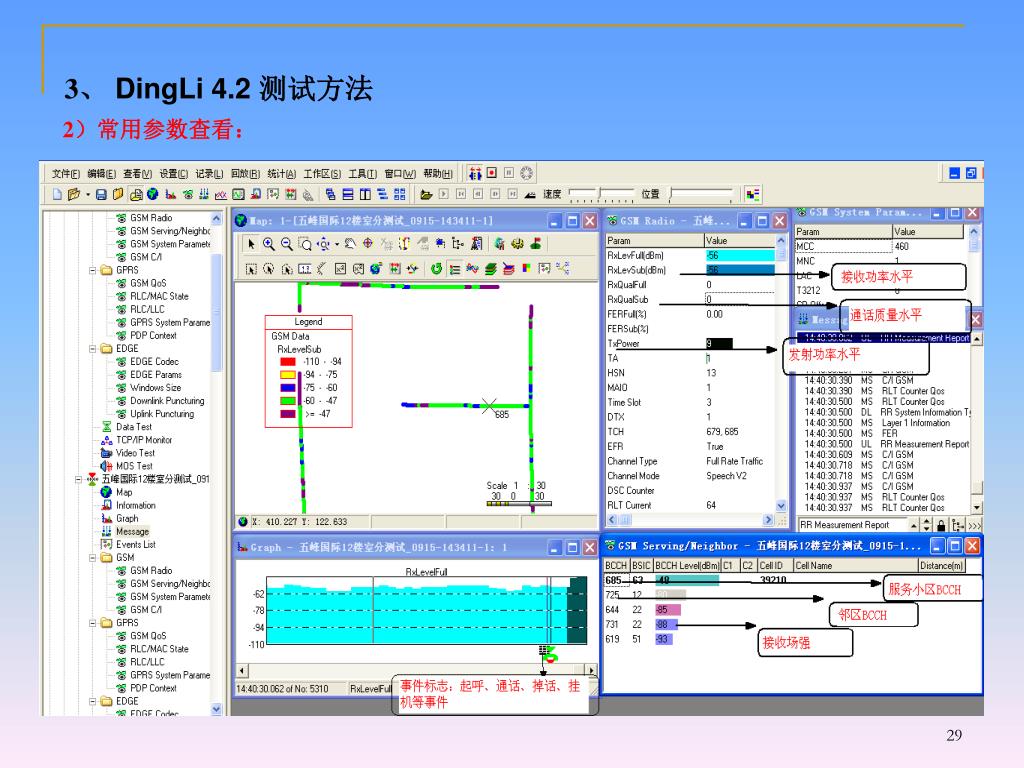Click the open replay file folder icon
Screen dimensions: 1024x768
(x=426, y=194)
